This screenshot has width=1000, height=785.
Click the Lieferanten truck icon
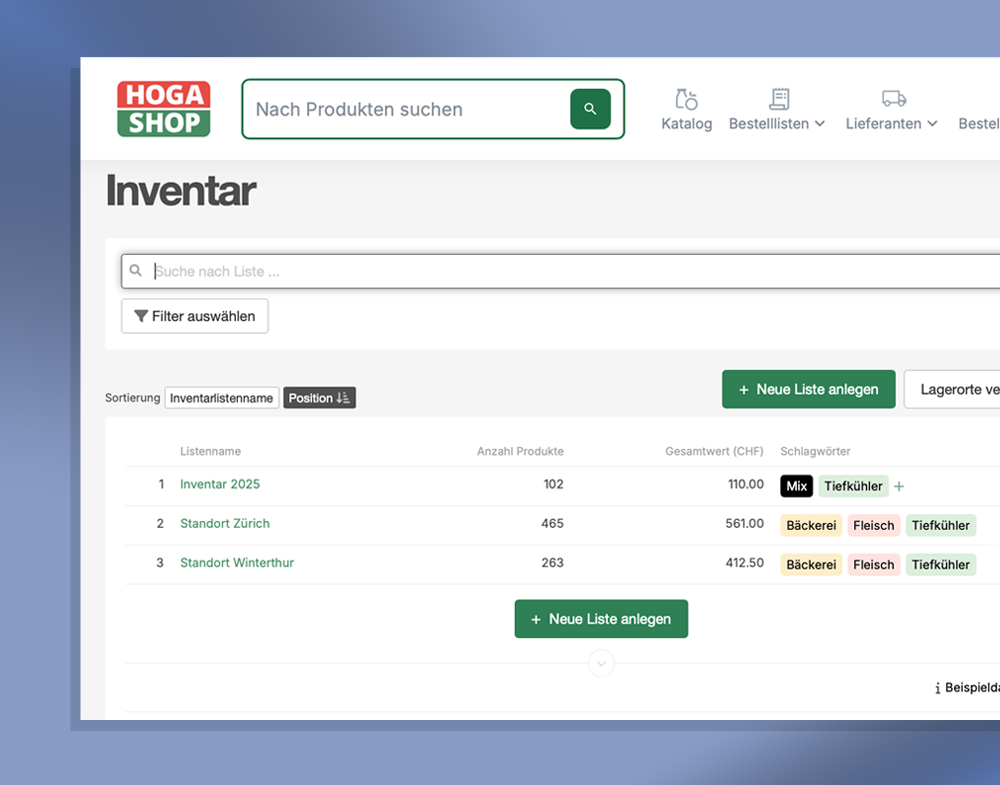pyautogui.click(x=893, y=99)
